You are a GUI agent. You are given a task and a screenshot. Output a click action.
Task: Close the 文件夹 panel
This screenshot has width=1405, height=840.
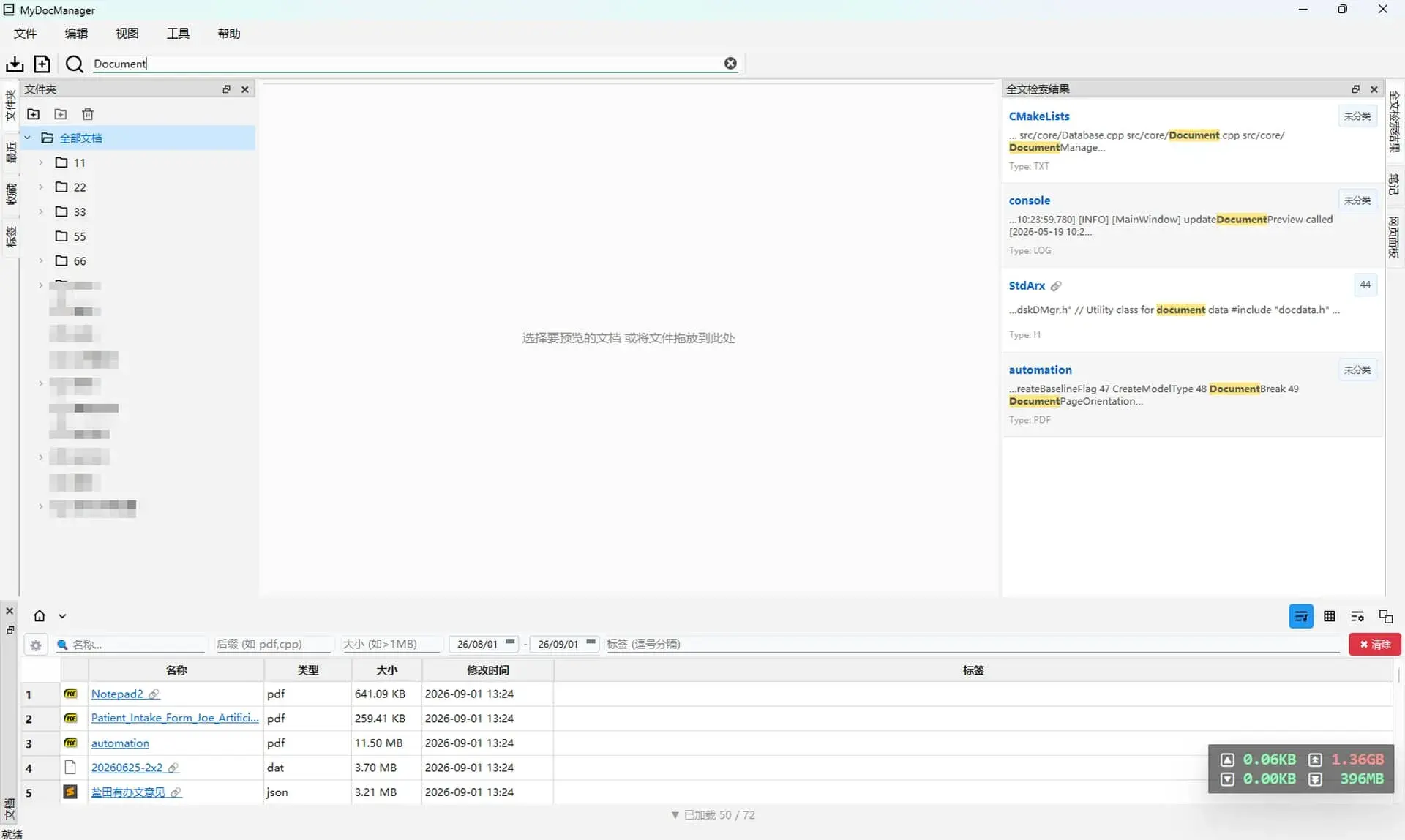tap(245, 89)
